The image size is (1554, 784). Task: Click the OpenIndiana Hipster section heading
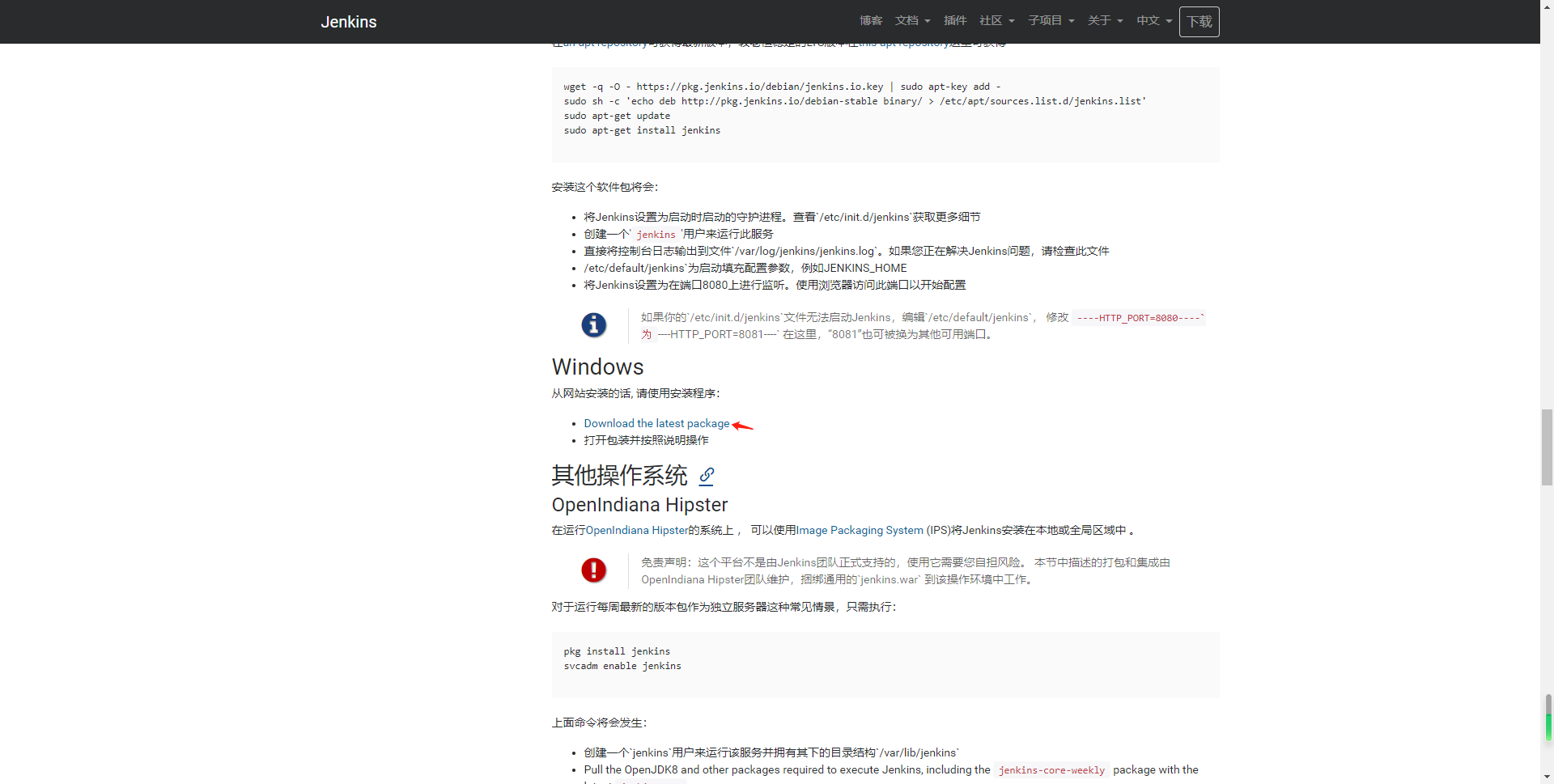click(x=640, y=505)
